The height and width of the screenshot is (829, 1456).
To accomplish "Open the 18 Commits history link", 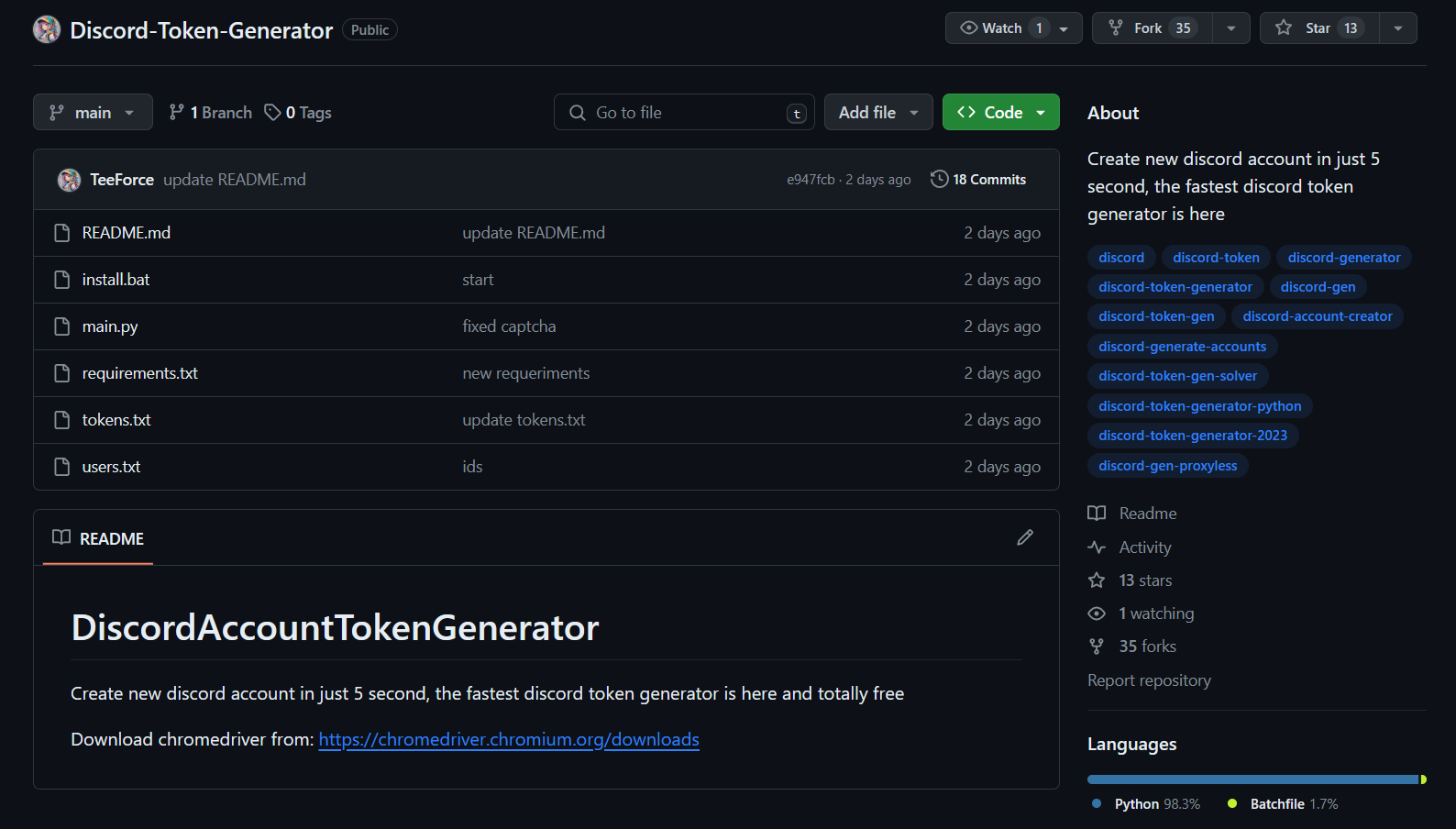I will 978,180.
